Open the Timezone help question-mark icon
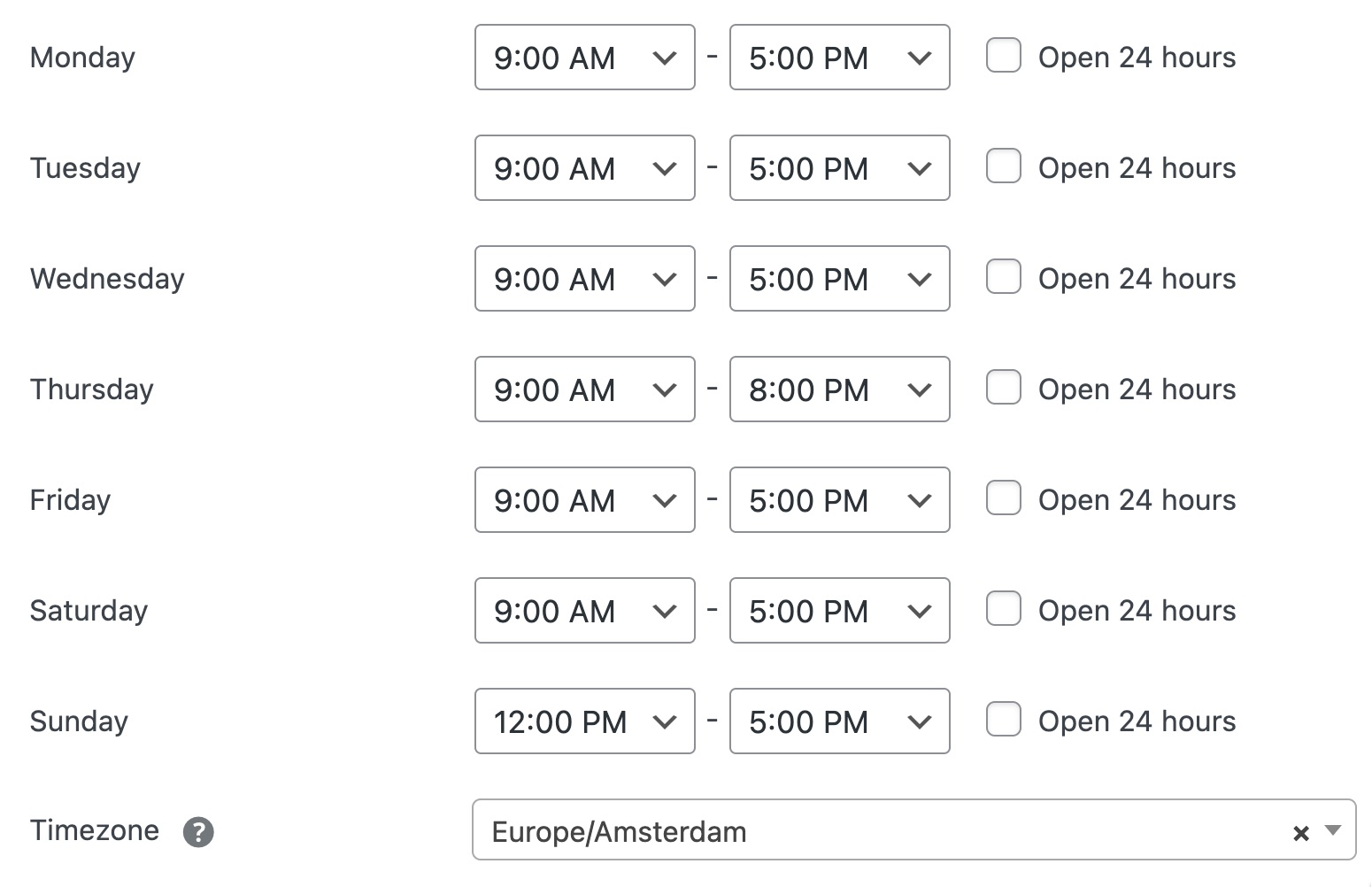The image size is (1372, 887). pyautogui.click(x=198, y=832)
